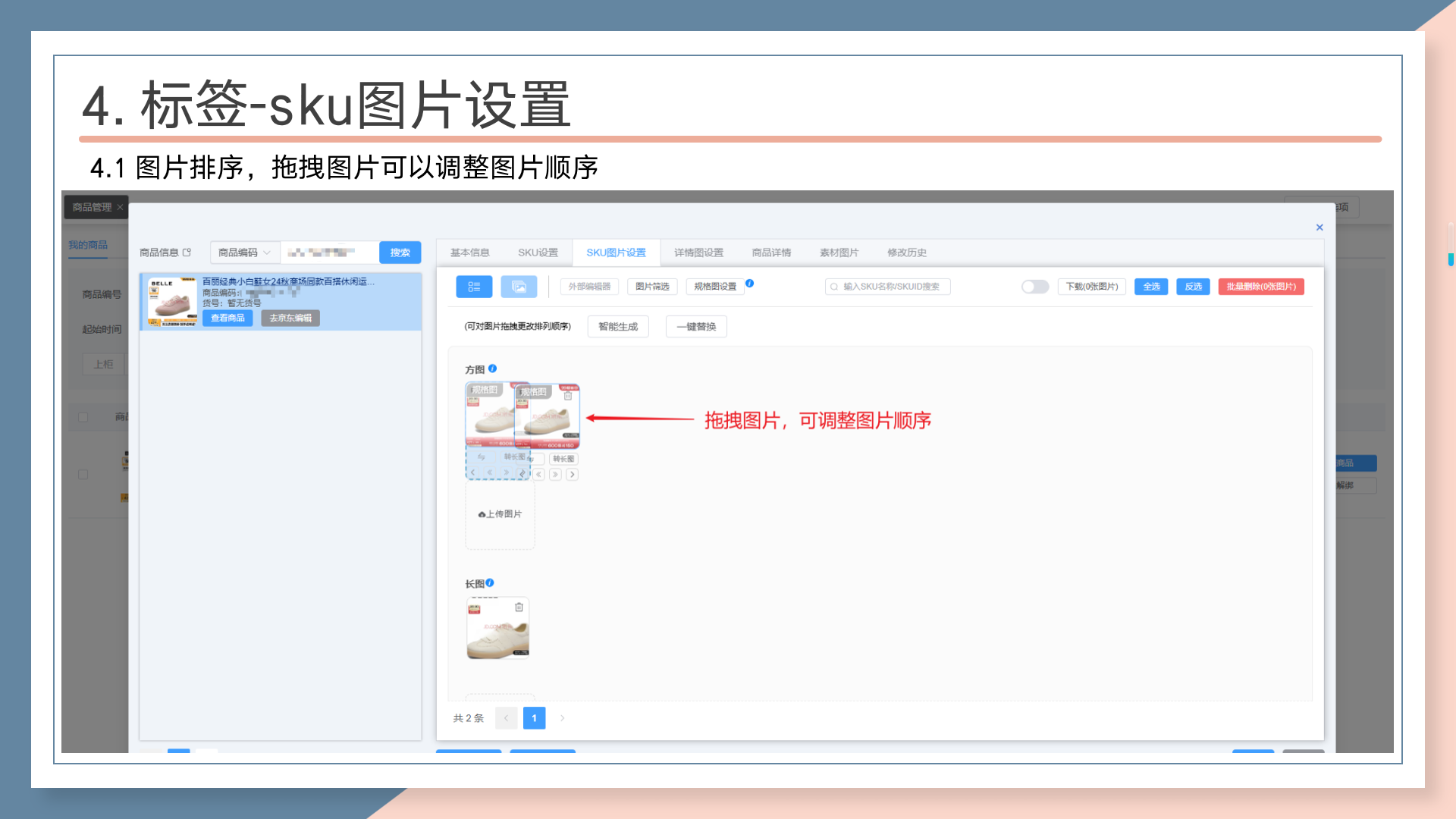Screen dimensions: 1456x819
Task: Click the 智能生成 button
Action: point(618,327)
